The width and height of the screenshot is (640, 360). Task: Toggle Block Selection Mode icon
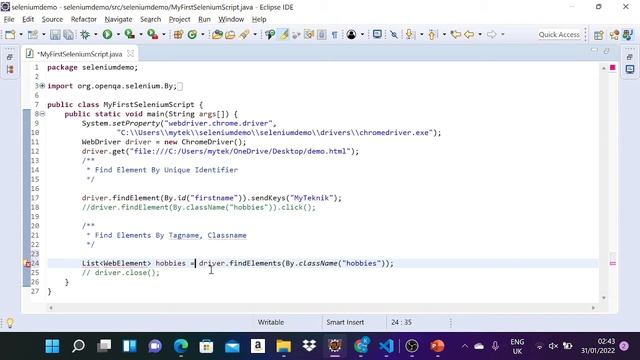coord(322,35)
